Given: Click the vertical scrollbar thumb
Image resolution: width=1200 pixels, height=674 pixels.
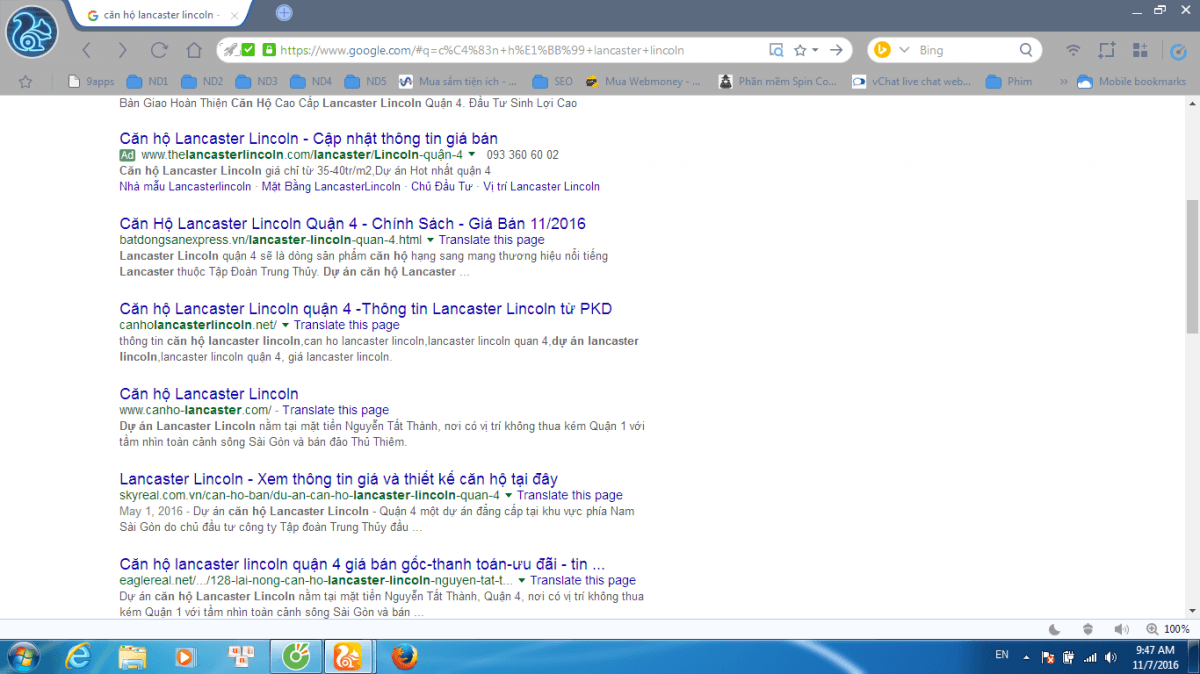Looking at the screenshot, I should point(1192,265).
